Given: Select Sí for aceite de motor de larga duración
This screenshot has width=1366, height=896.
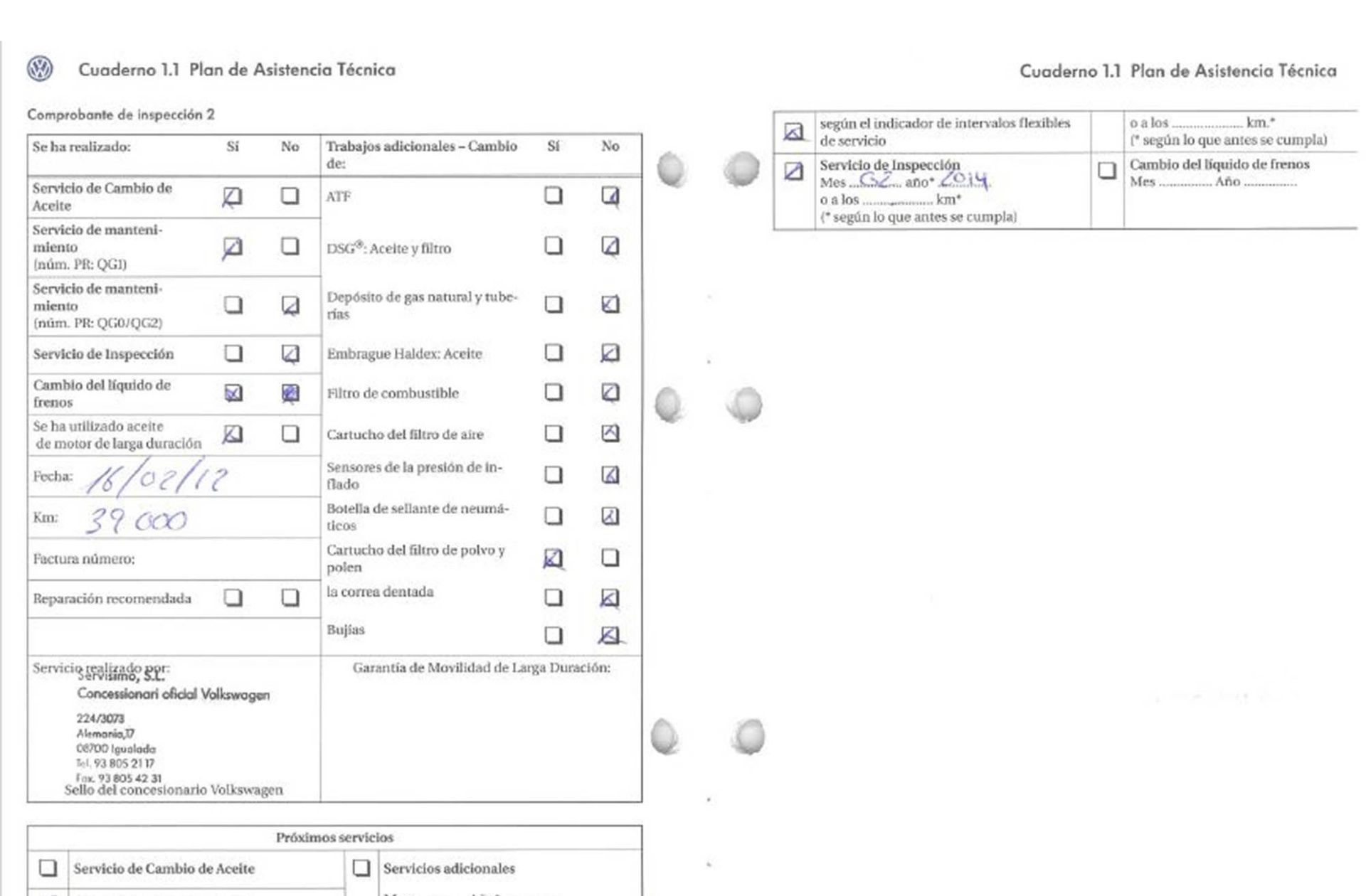Looking at the screenshot, I should [233, 434].
